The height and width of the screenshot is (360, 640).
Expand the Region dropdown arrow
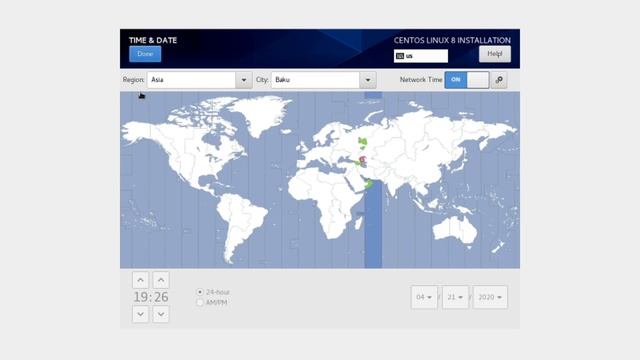[x=244, y=80]
